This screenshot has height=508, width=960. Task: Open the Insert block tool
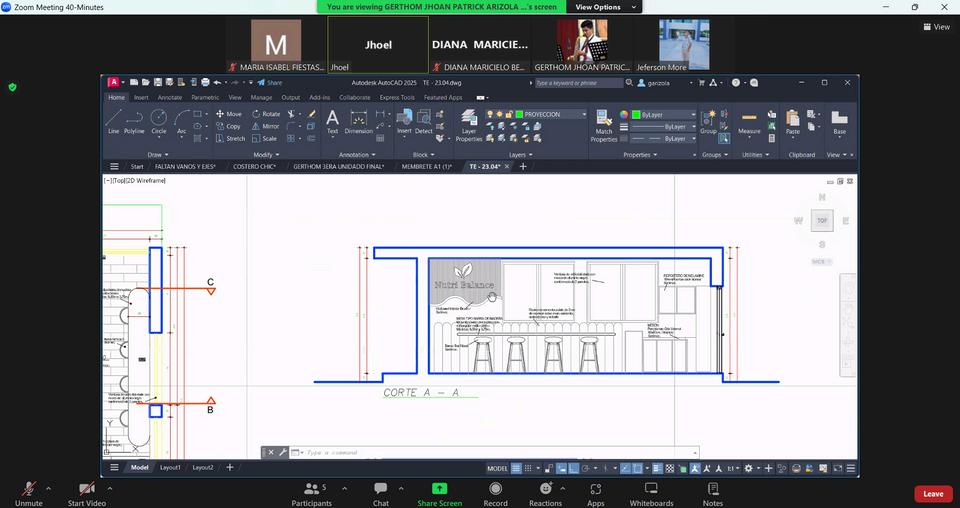tap(404, 122)
